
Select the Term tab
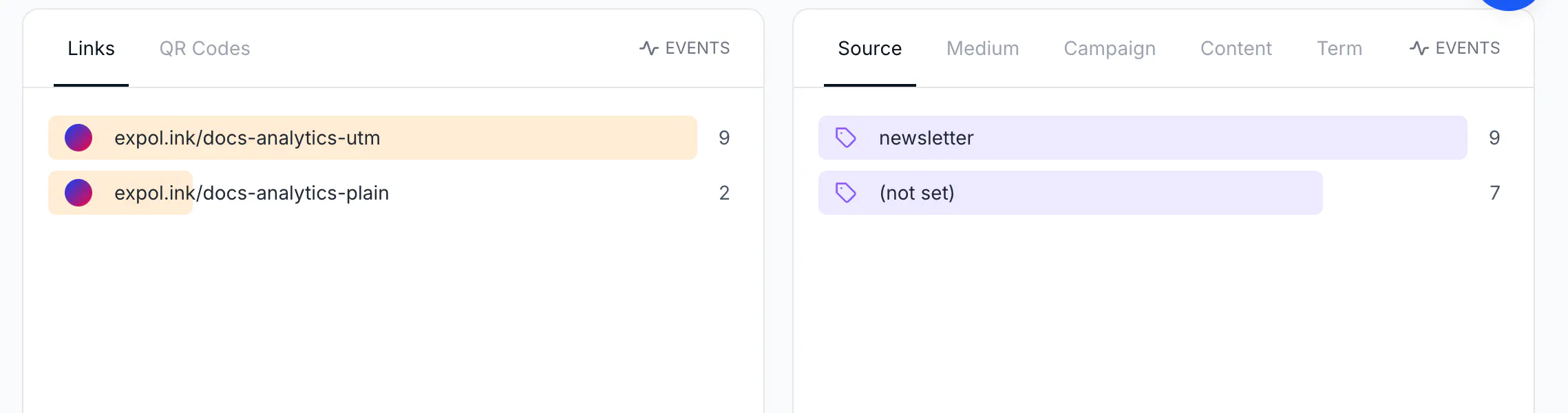tap(1339, 48)
